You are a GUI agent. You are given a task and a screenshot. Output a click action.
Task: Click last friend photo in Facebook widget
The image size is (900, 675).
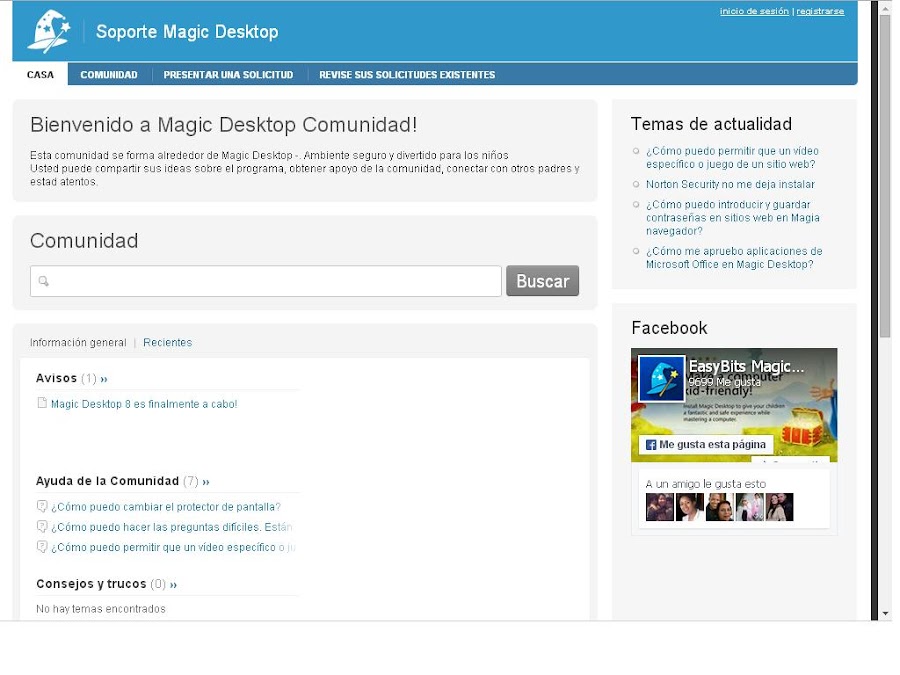tap(779, 507)
